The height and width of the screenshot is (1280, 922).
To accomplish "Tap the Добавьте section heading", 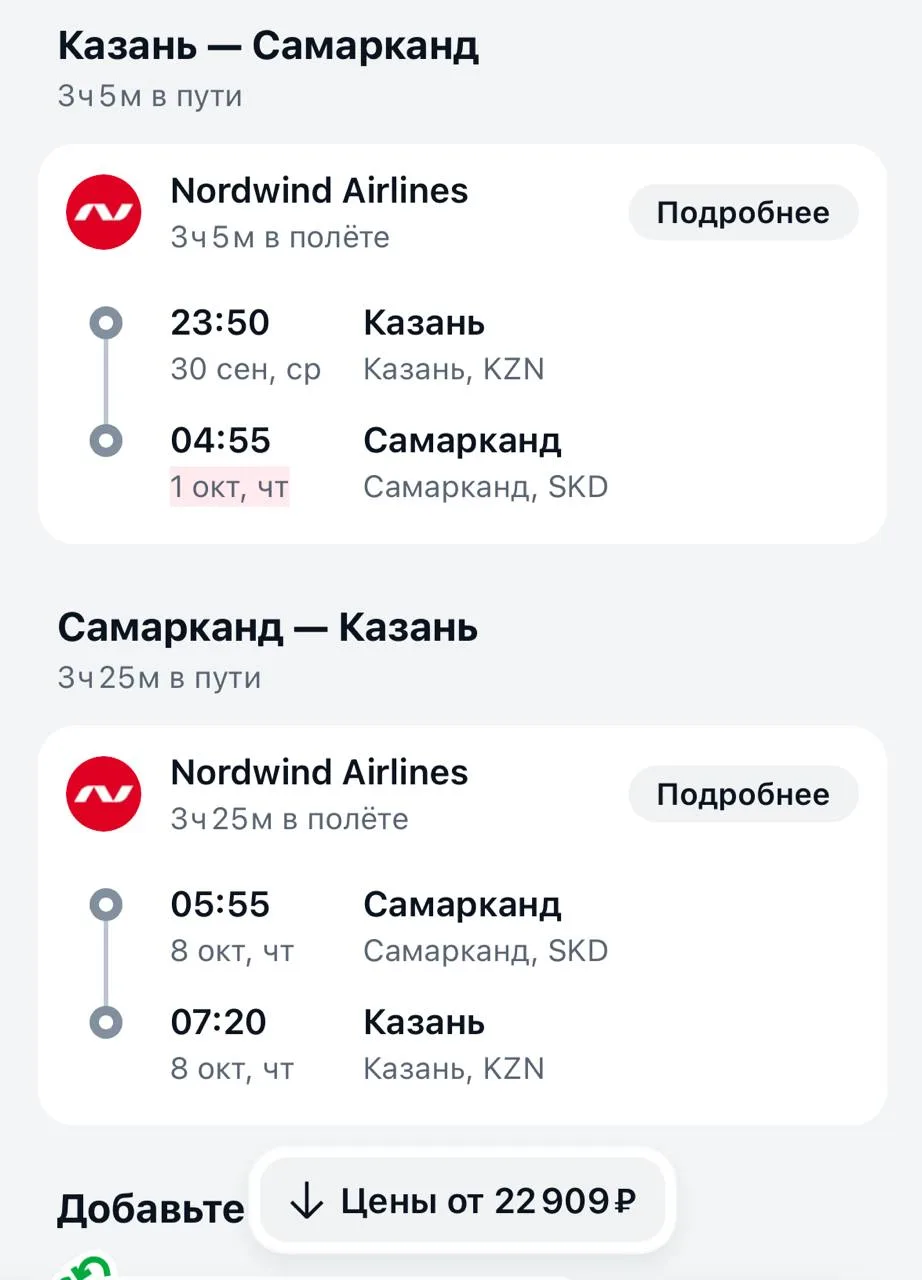I will (151, 1209).
